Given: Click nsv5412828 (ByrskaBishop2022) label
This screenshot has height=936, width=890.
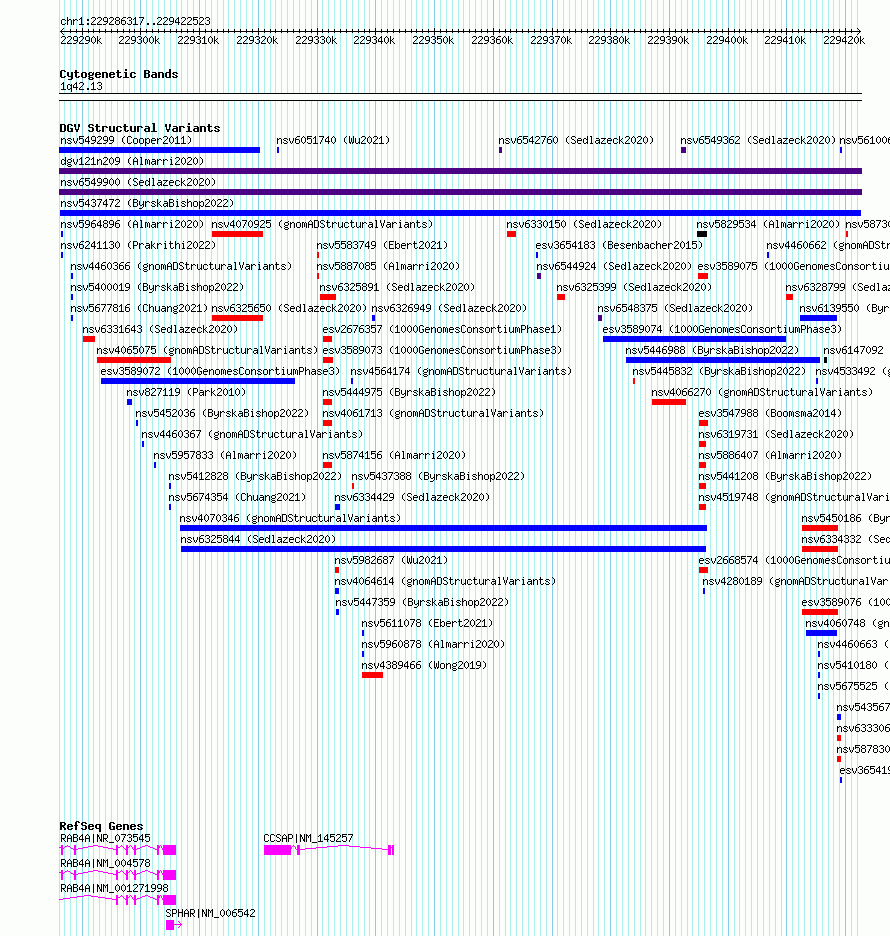Looking at the screenshot, I should (x=255, y=476).
